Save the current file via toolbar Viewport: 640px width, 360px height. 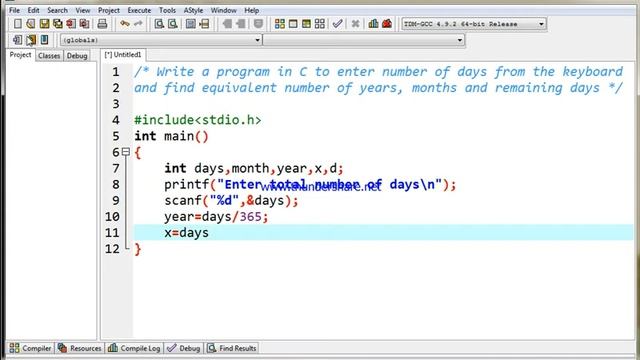click(44, 24)
